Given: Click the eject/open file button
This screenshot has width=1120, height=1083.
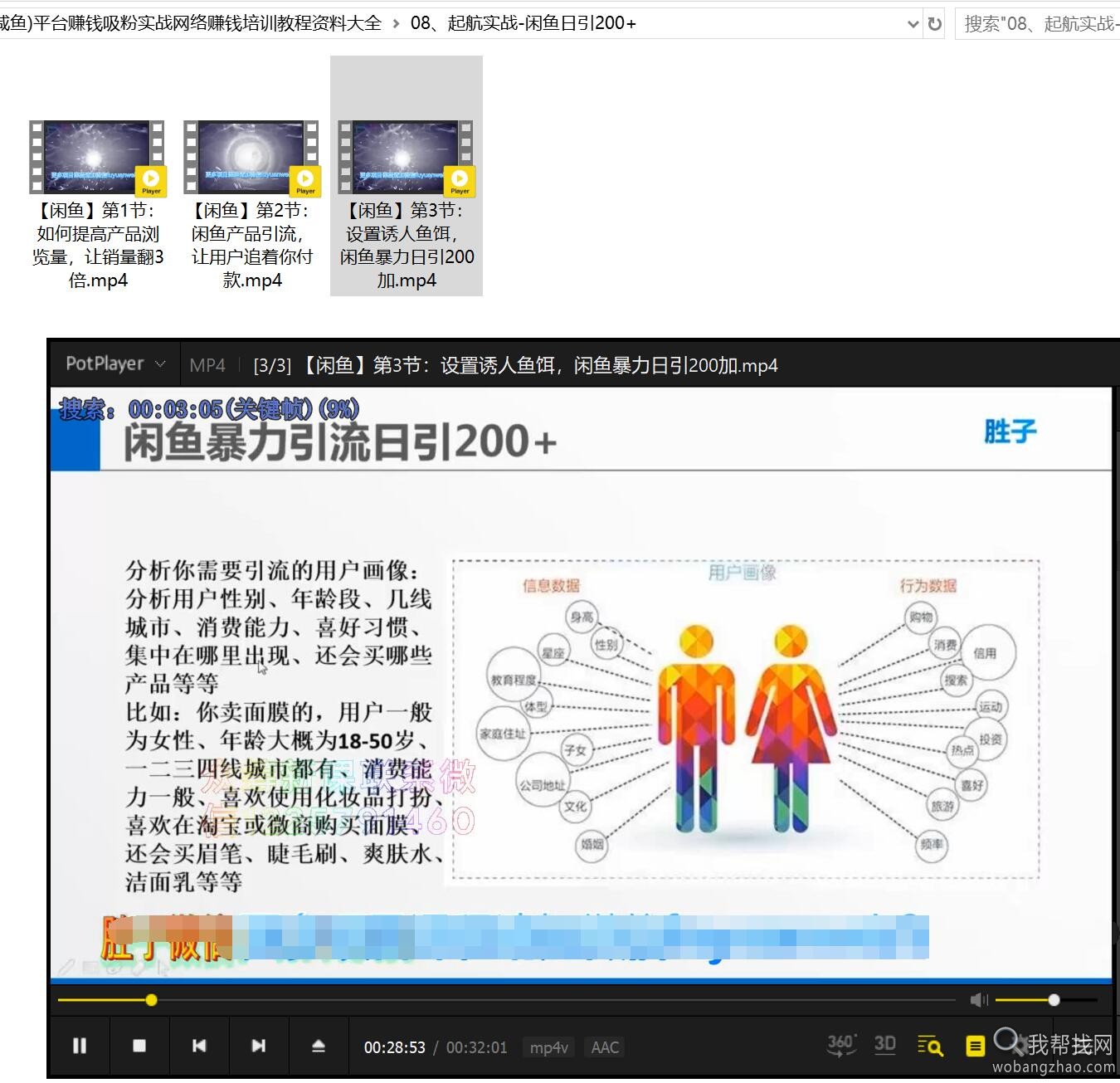Looking at the screenshot, I should [319, 1046].
